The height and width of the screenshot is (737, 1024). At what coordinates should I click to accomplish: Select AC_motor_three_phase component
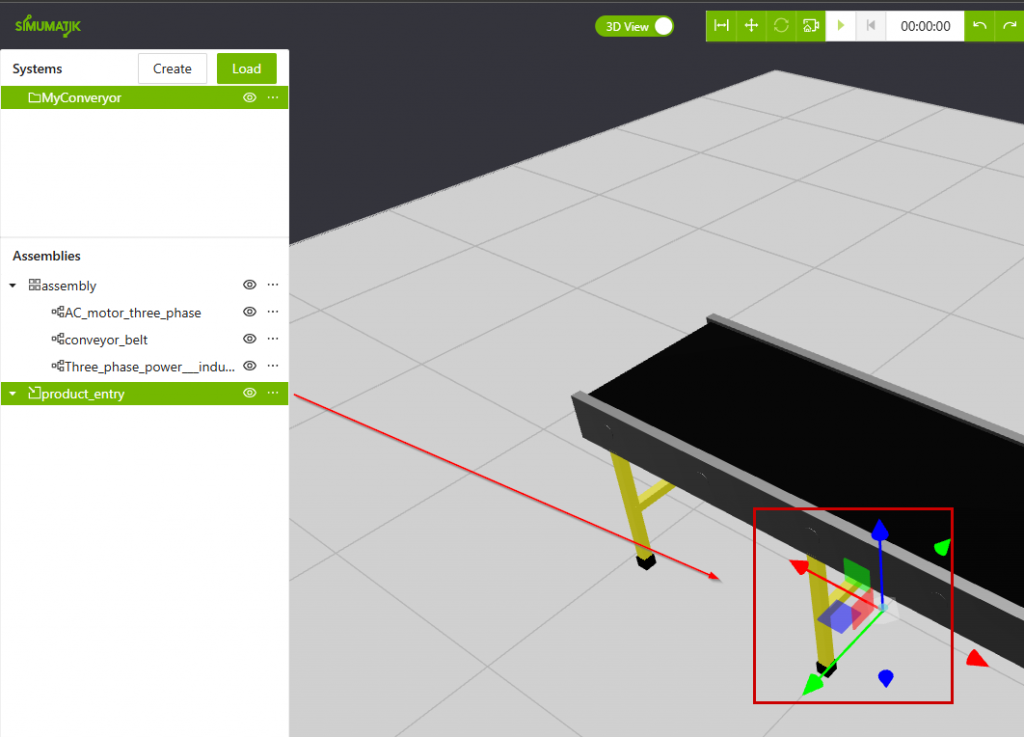tap(133, 313)
